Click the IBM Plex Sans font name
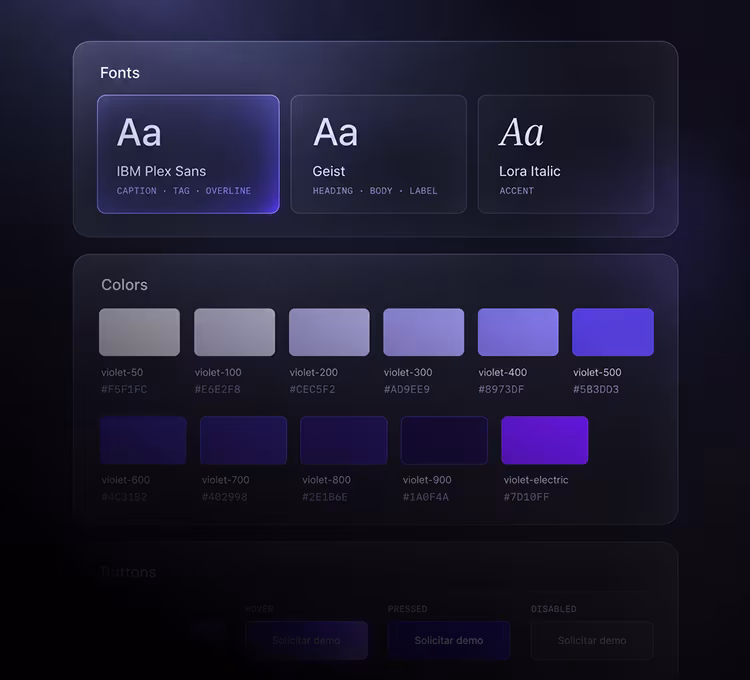 pyautogui.click(x=161, y=171)
